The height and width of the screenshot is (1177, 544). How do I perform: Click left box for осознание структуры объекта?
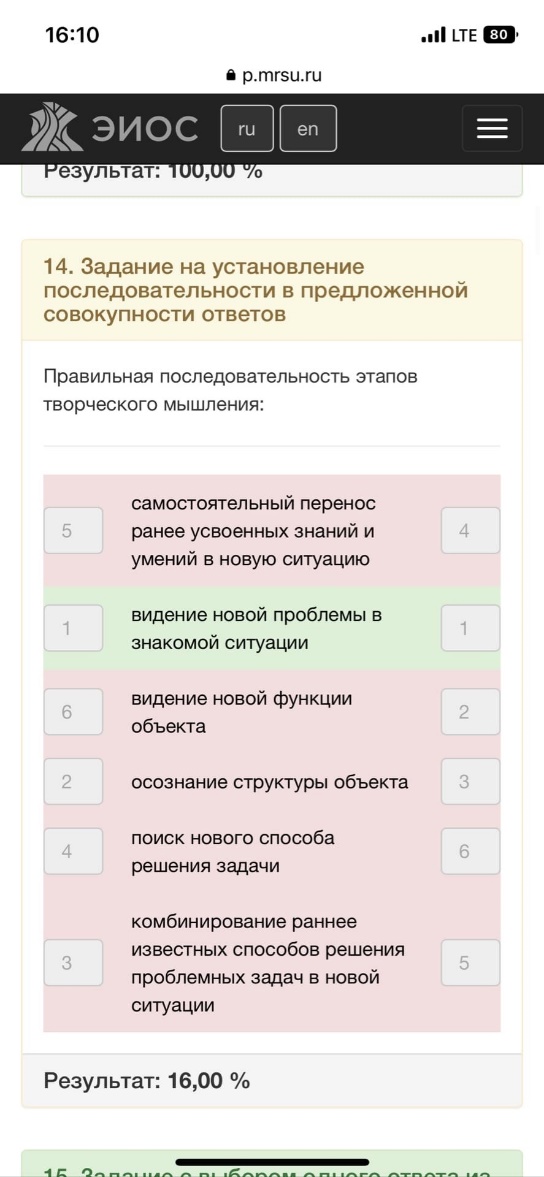[x=73, y=781]
